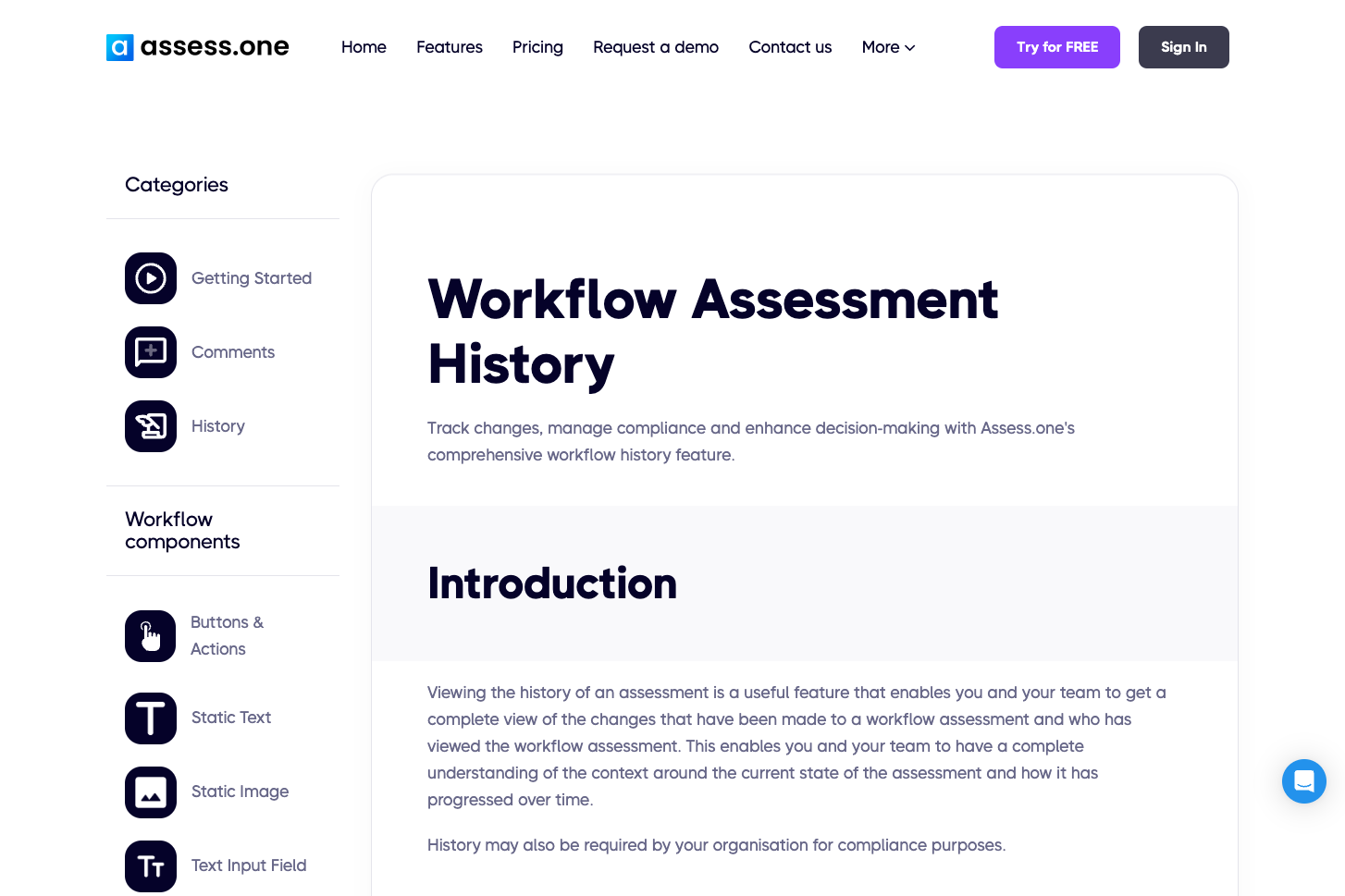Open the Contact us page
1345x896 pixels.
(790, 47)
